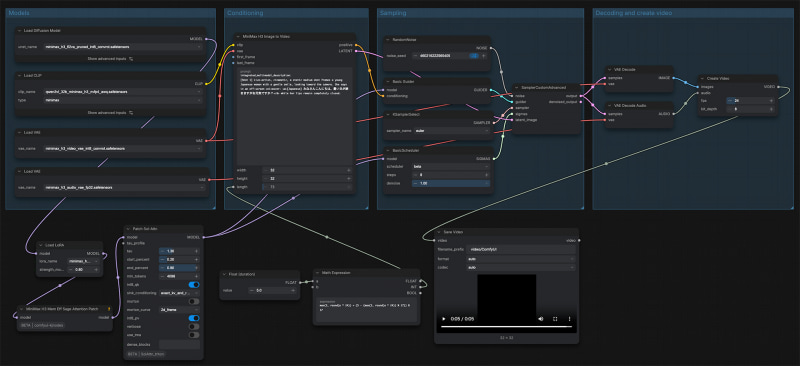Open fullscreen for video preview

click(x=555, y=319)
